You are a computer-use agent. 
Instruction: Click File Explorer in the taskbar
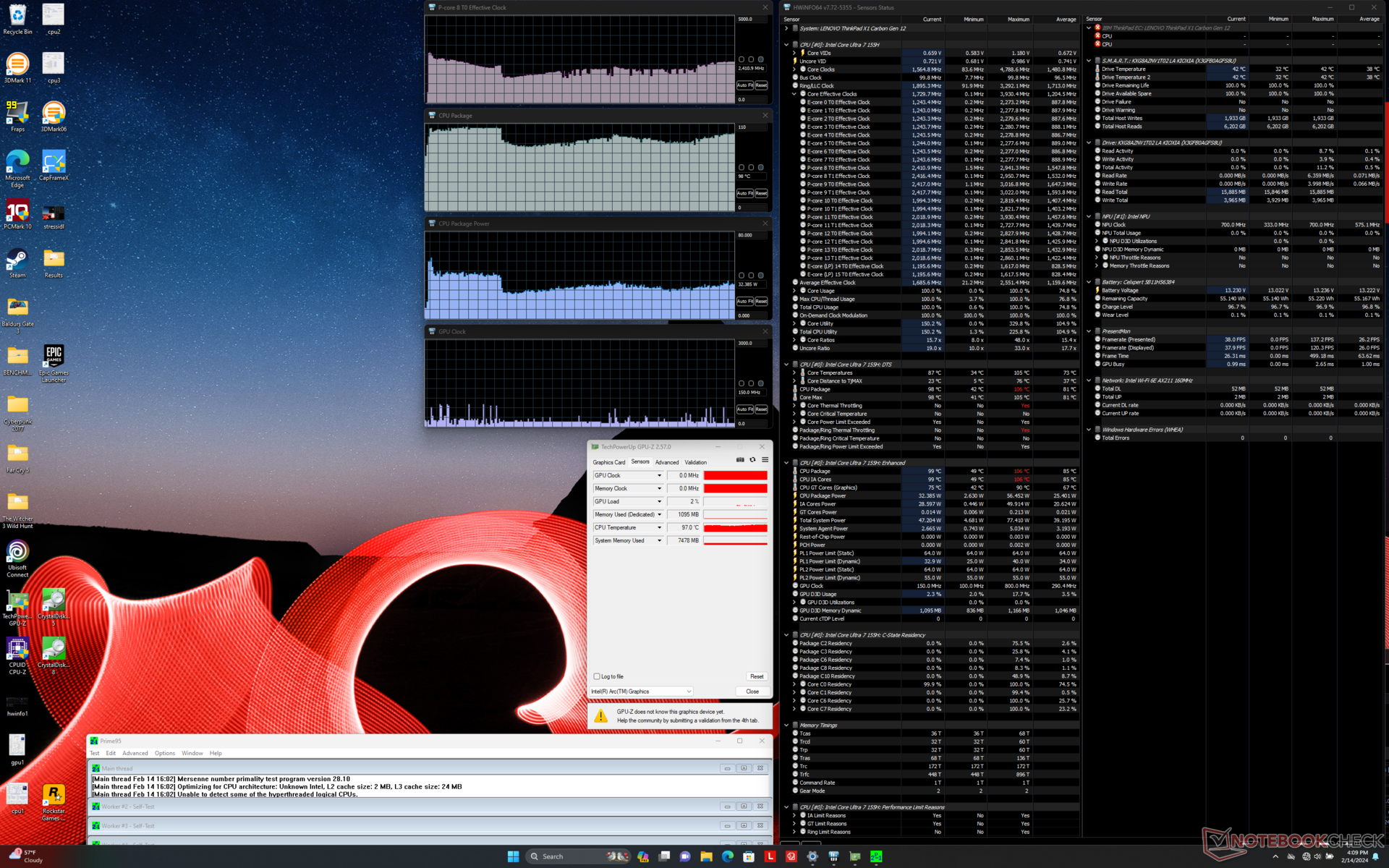coord(706,856)
